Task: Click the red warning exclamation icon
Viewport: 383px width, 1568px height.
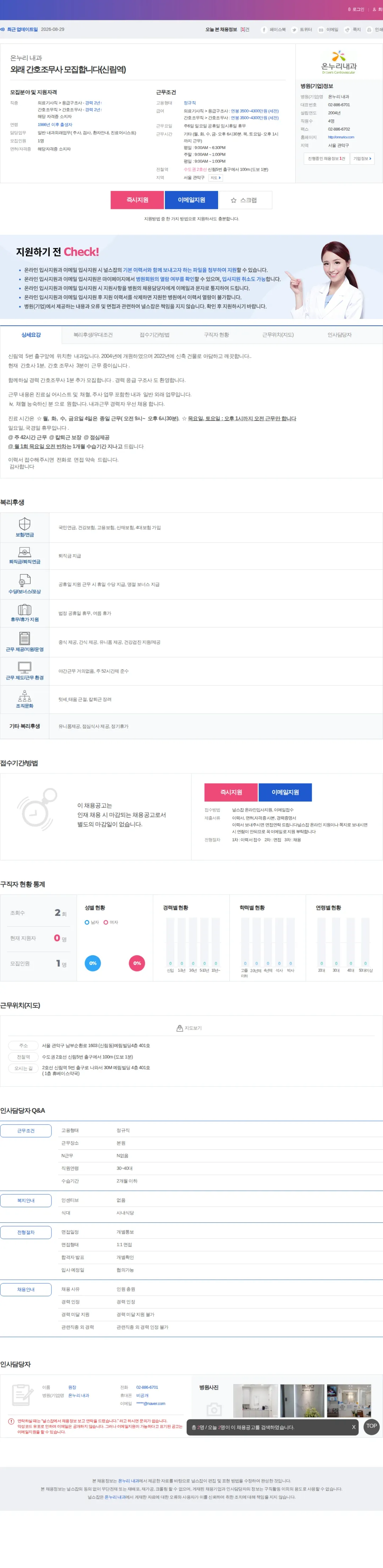Action: (x=11, y=1421)
